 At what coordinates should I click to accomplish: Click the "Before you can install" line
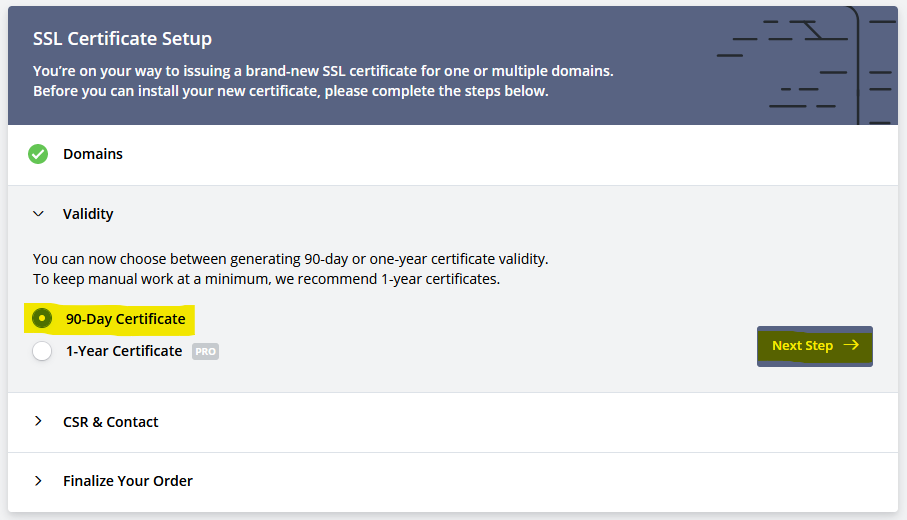(x=290, y=91)
